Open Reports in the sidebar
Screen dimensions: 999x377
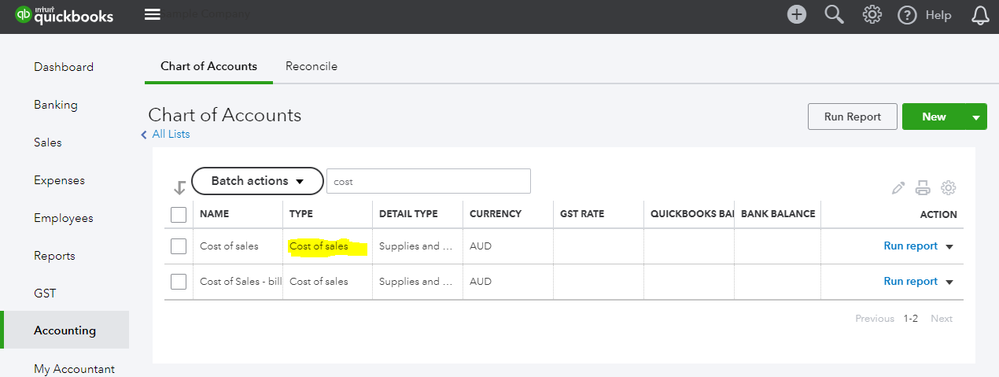[55, 255]
